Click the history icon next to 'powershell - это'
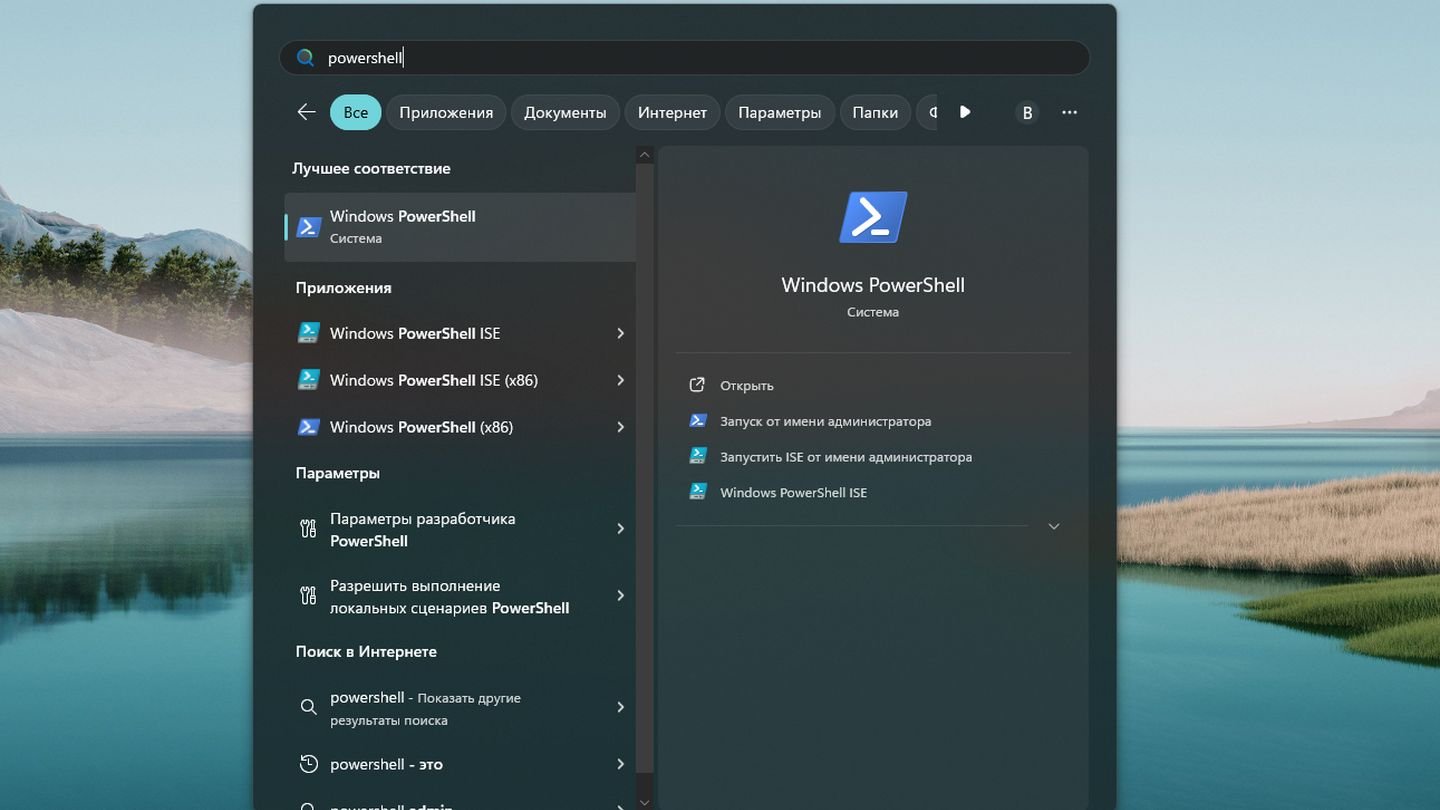The width and height of the screenshot is (1440, 810). click(308, 764)
